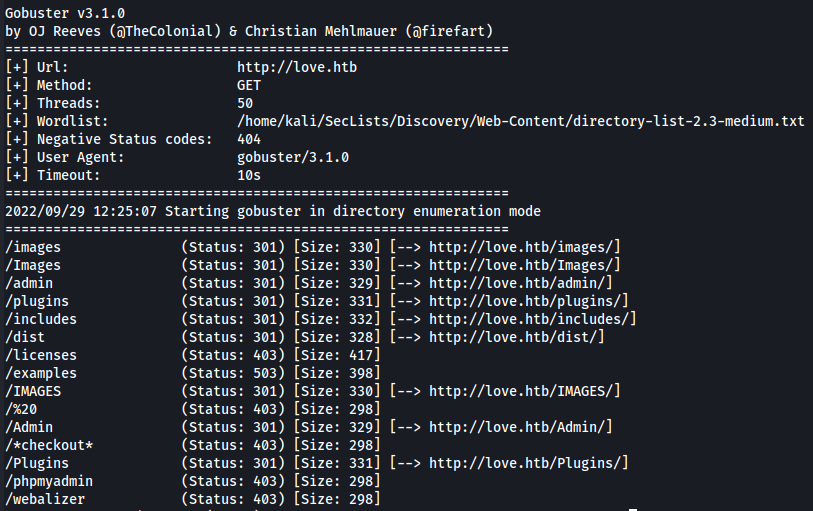
Task: Click the Gobuster v3.1.0 title line
Action: click(65, 11)
